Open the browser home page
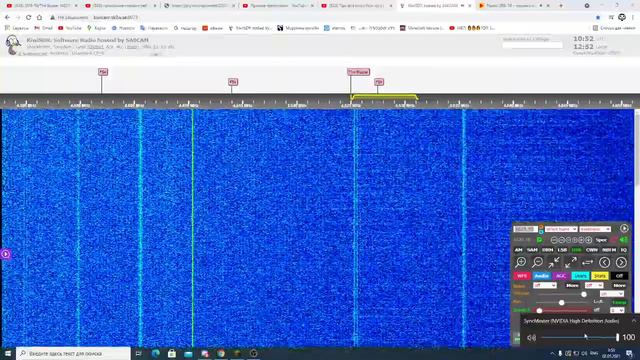The height and width of the screenshot is (360, 640). [x=39, y=18]
